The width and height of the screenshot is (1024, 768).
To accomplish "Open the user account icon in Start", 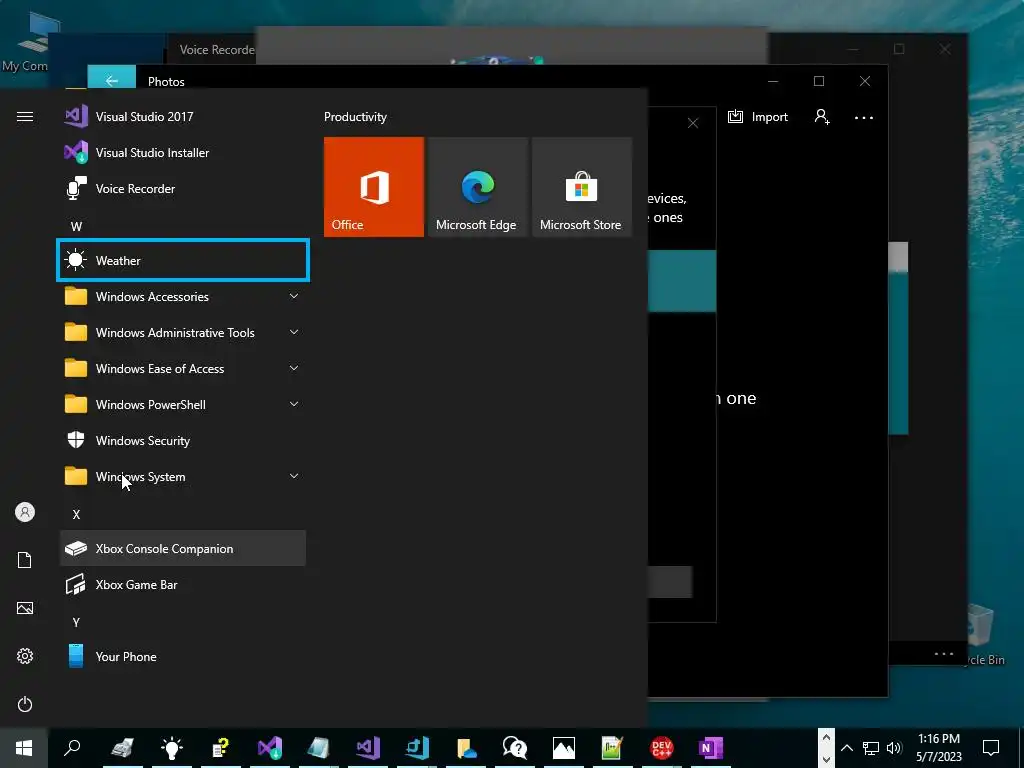I will [x=25, y=512].
